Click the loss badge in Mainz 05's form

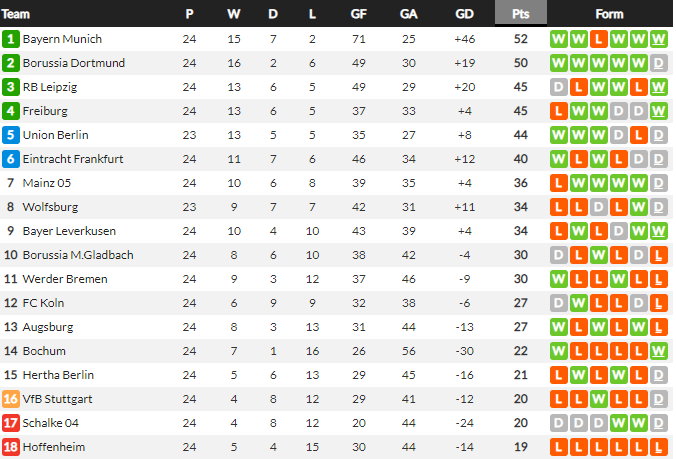tap(558, 183)
